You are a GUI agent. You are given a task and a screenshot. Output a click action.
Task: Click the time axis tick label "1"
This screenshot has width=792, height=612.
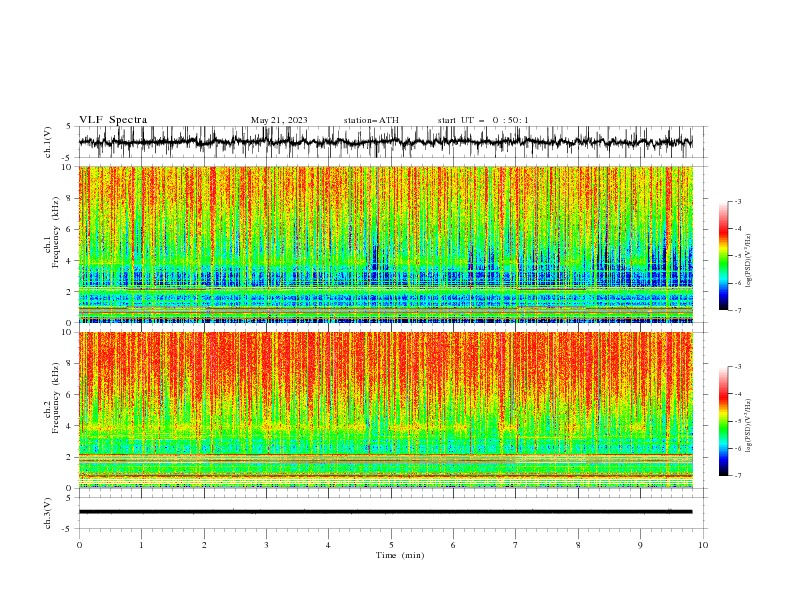point(141,545)
